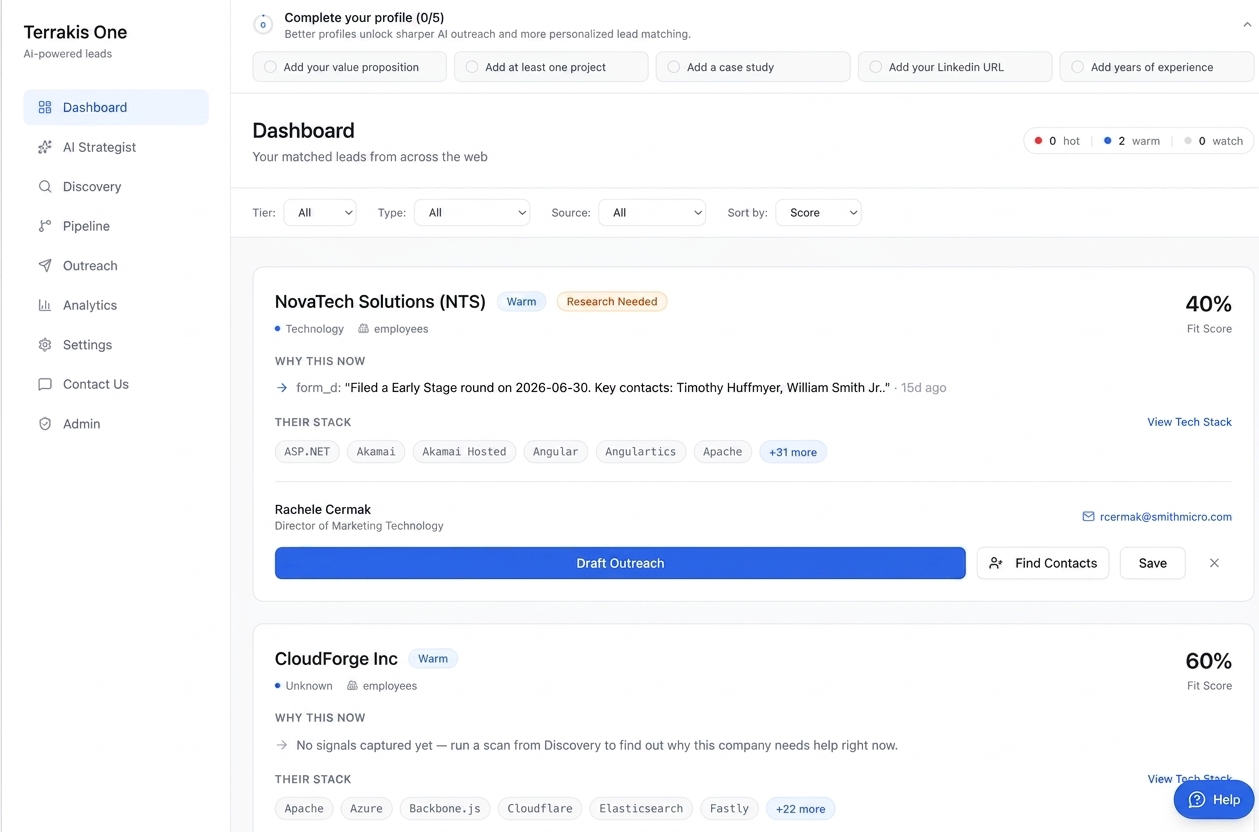1259x832 pixels.
Task: Click the profile progress ring icon
Action: [263, 24]
